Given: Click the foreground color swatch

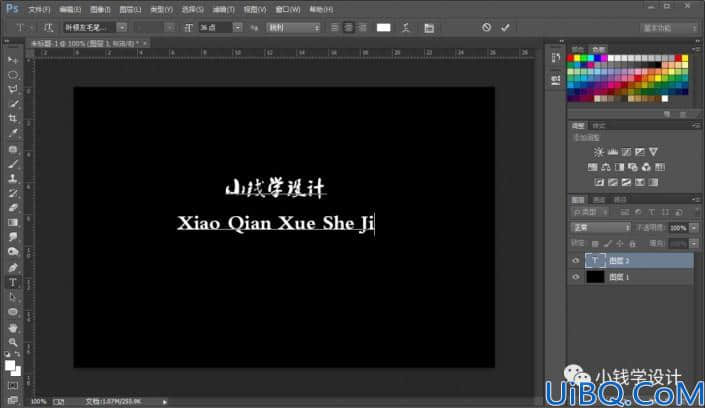Looking at the screenshot, I should (9, 365).
